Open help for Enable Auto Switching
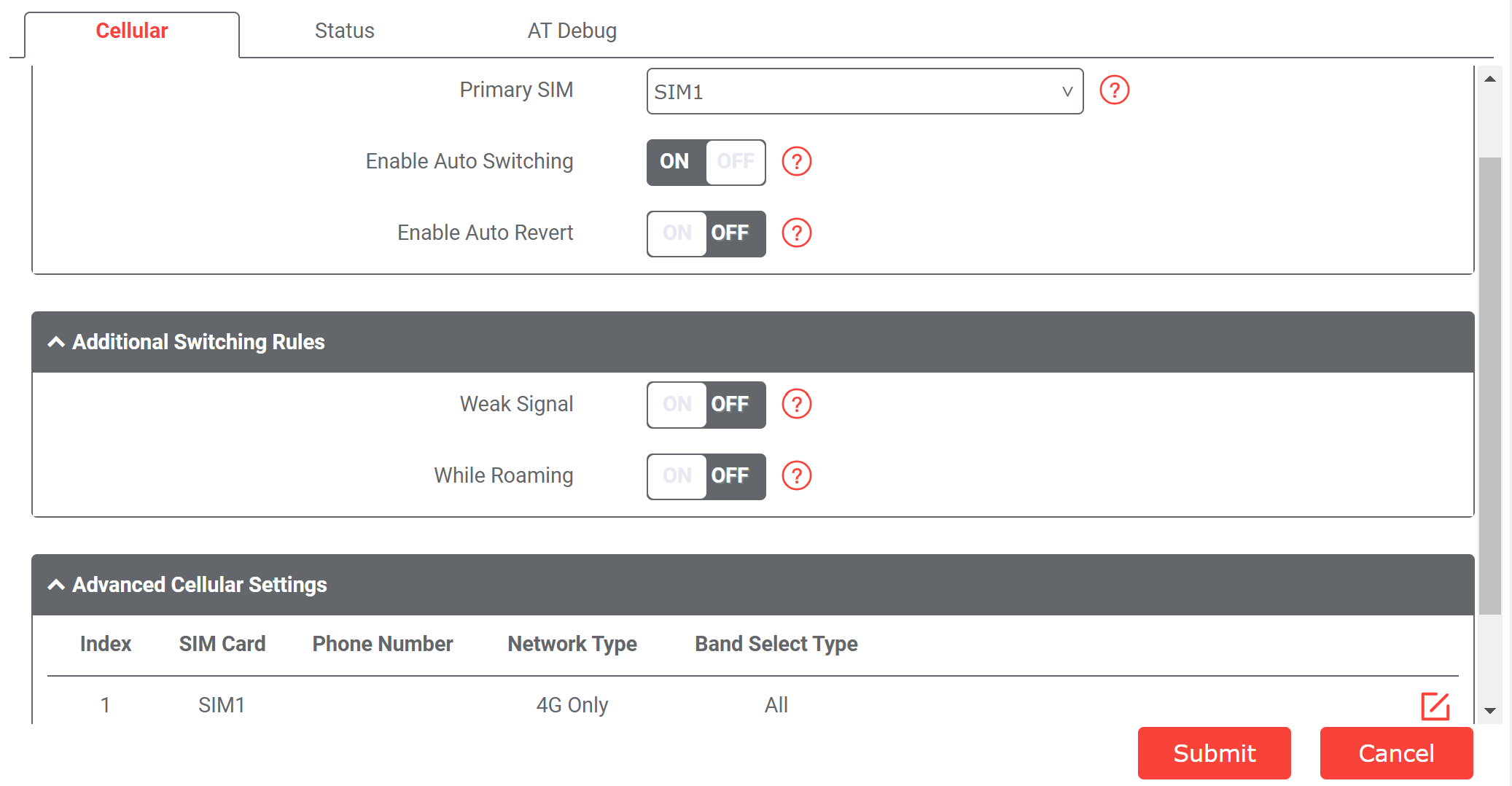 (x=796, y=162)
